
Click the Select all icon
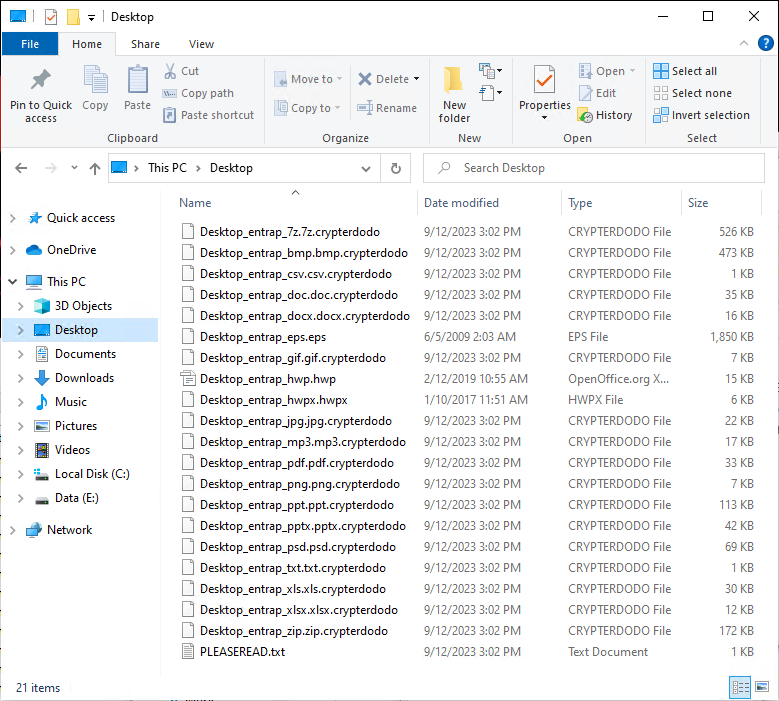point(661,71)
